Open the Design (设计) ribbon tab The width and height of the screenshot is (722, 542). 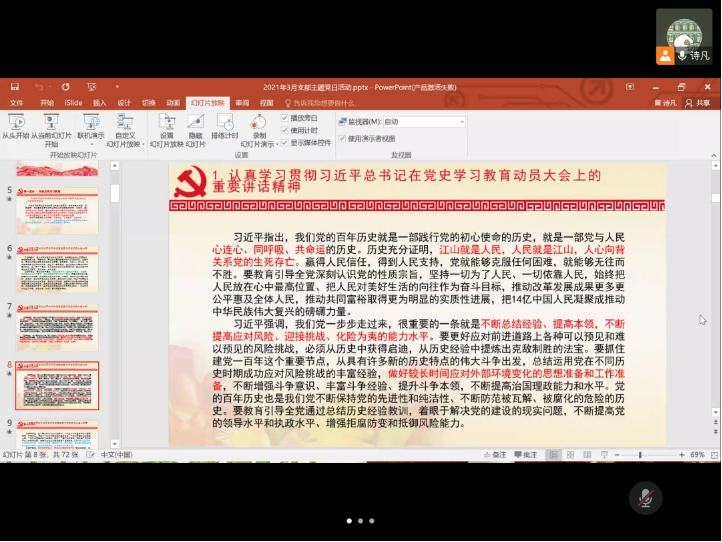point(124,102)
